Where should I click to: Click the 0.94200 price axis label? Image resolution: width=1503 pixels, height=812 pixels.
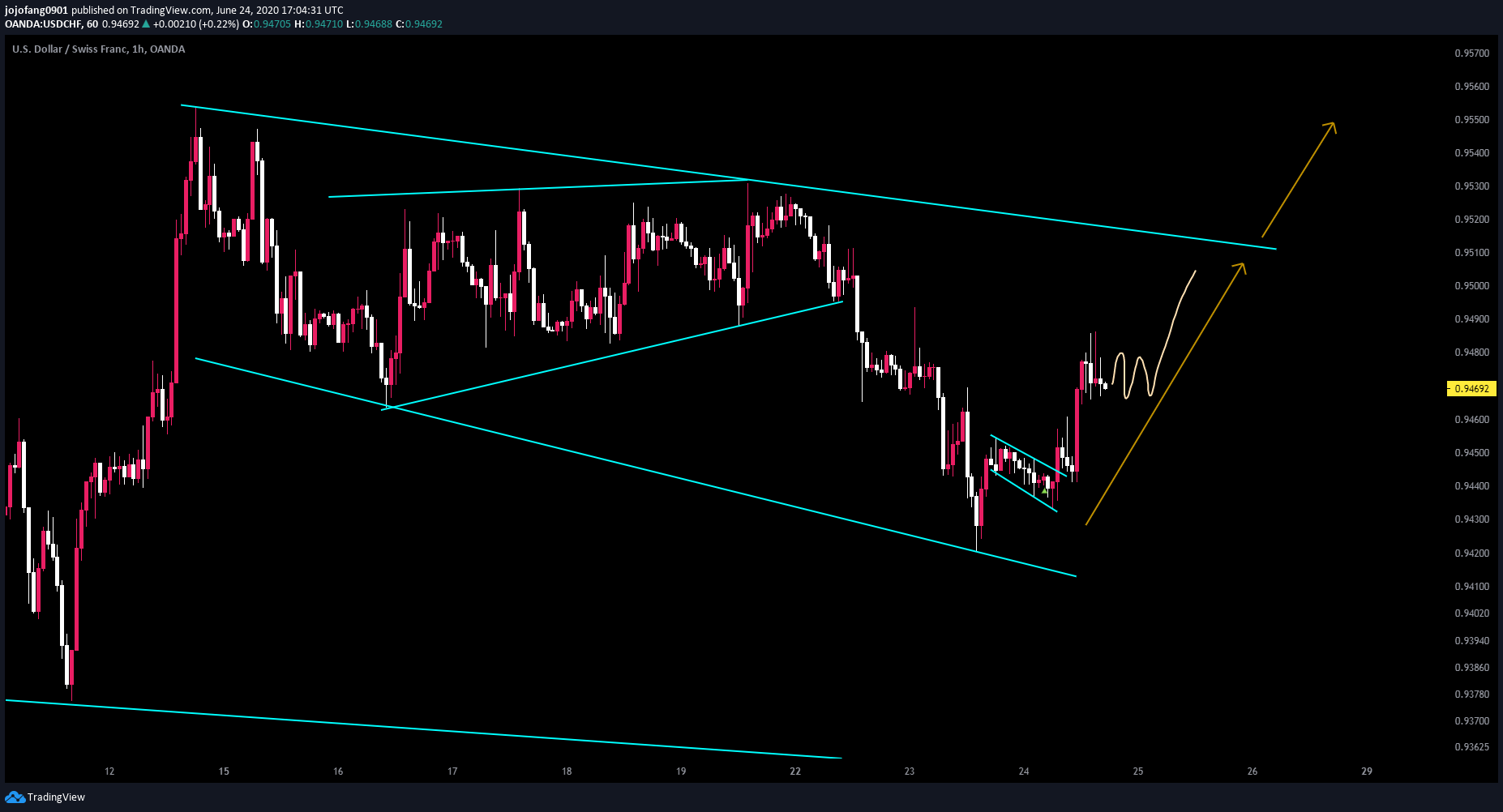[1472, 553]
